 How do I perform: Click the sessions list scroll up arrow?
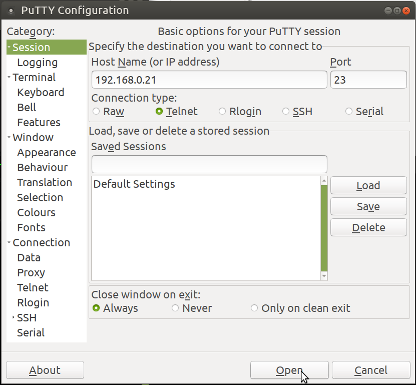click(x=324, y=180)
